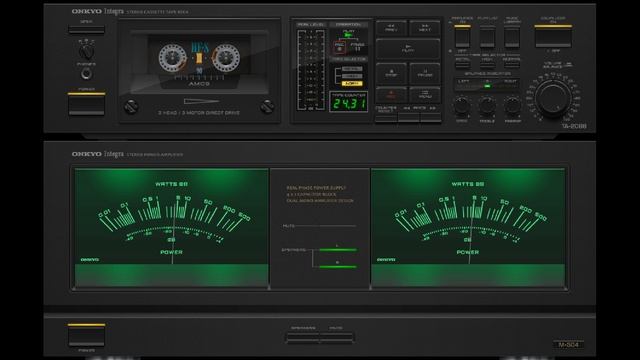Click the red REC button
640x360 pixels.
click(x=391, y=95)
